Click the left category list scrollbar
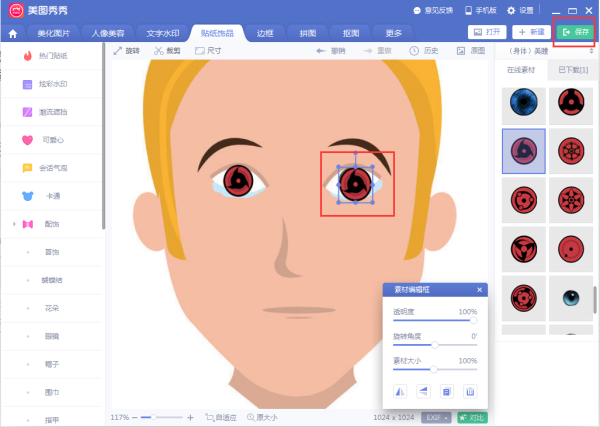Screen dimensions: 600x427 pos(103,135)
